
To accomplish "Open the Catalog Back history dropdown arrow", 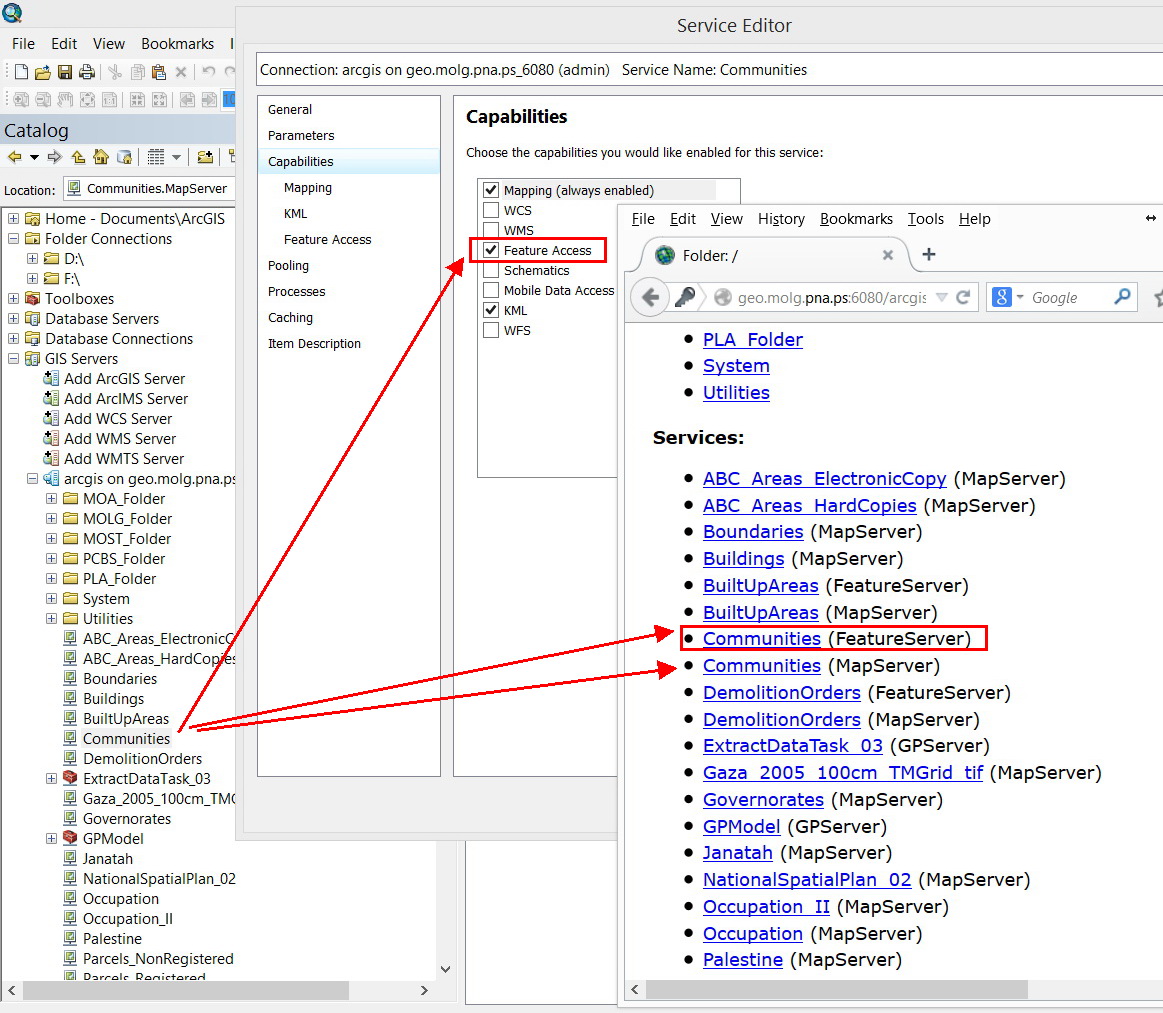I will [x=34, y=157].
